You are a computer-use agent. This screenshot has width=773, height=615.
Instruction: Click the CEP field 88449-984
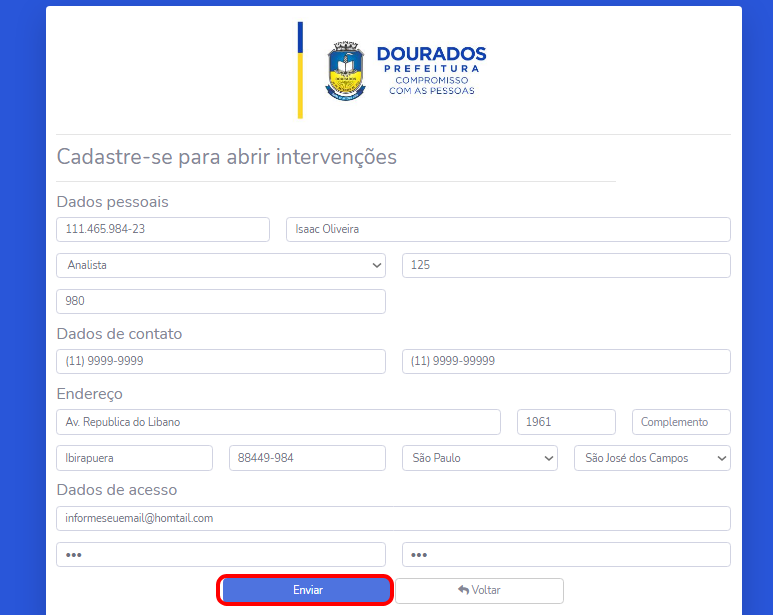coord(307,458)
